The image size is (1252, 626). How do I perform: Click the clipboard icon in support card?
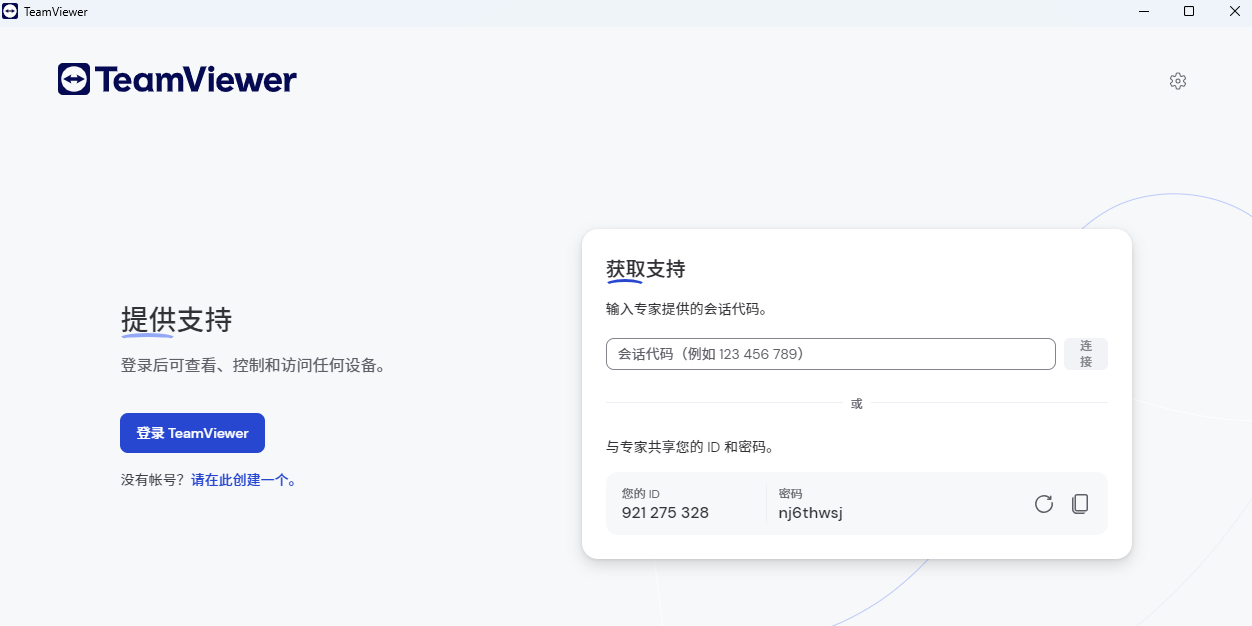[1080, 504]
